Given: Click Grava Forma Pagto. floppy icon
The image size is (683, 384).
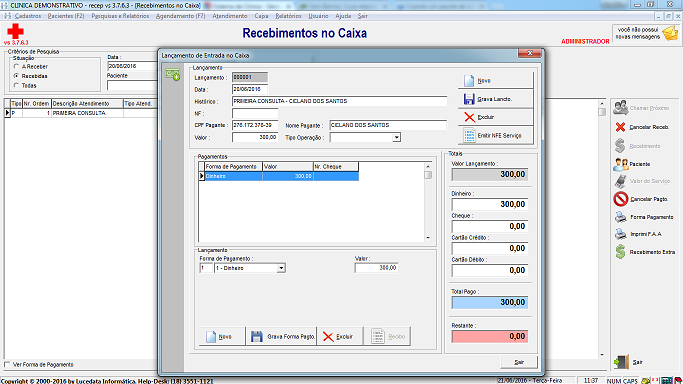Looking at the screenshot, I should 257,337.
